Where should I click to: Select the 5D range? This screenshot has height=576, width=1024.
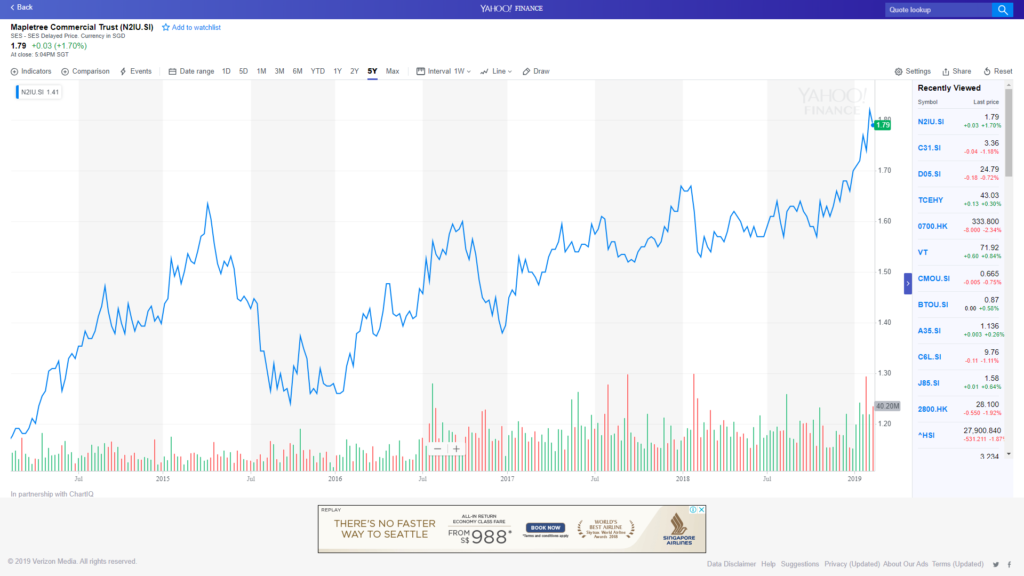243,71
